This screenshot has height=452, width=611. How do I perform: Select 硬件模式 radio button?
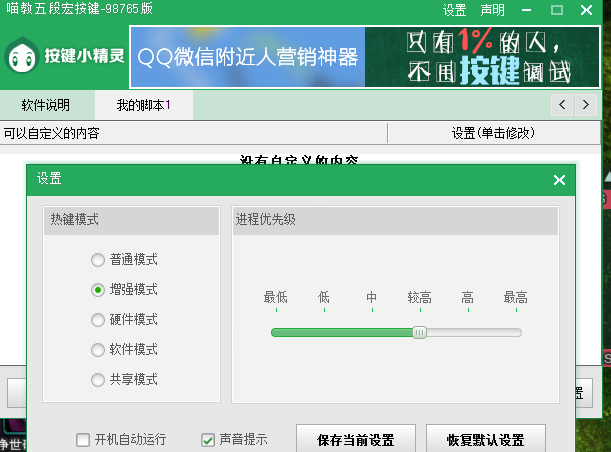(98, 320)
